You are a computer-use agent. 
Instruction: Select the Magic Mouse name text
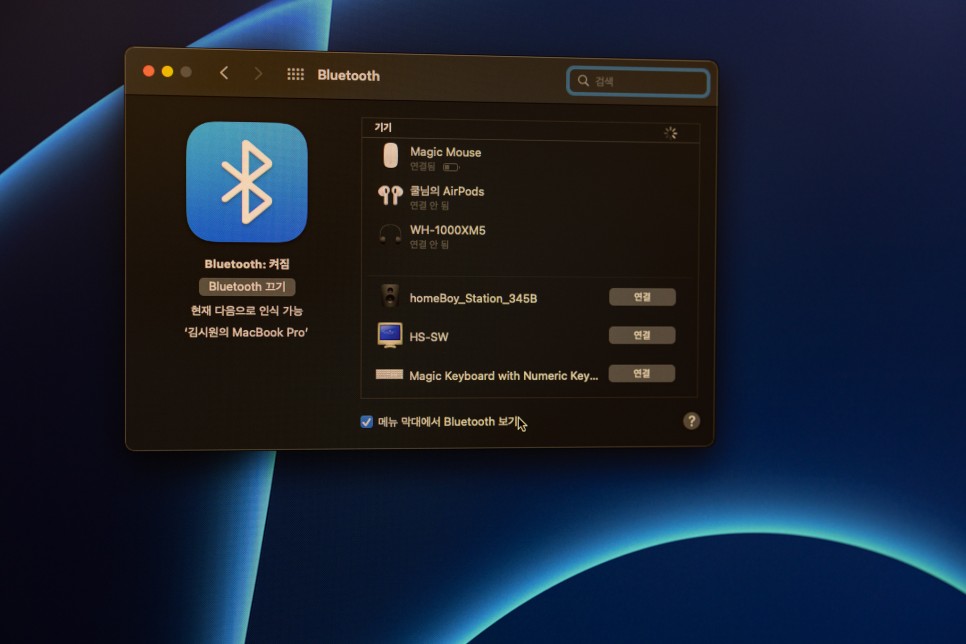(445, 152)
